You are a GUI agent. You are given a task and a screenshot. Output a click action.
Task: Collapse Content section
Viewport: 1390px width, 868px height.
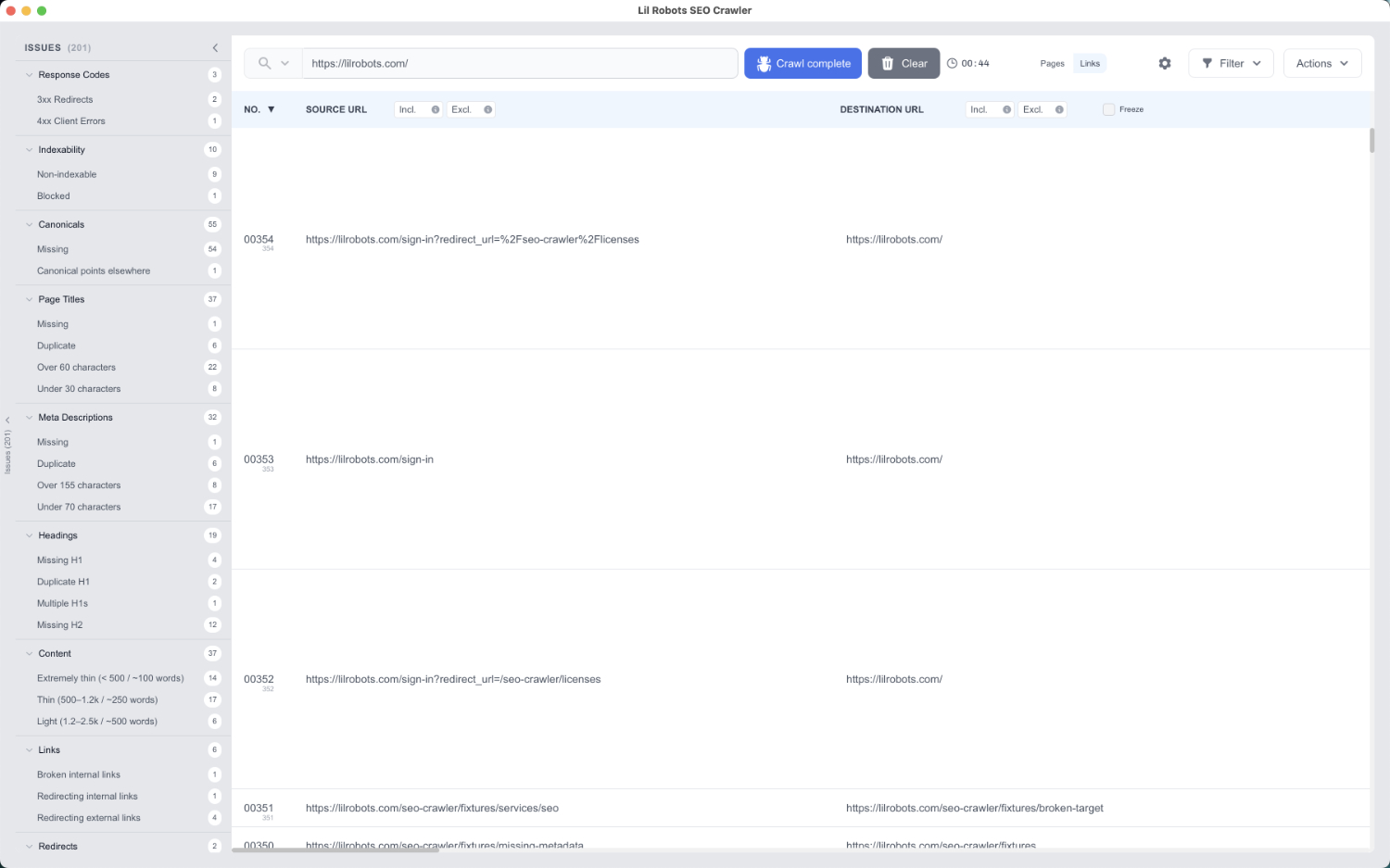tap(30, 654)
